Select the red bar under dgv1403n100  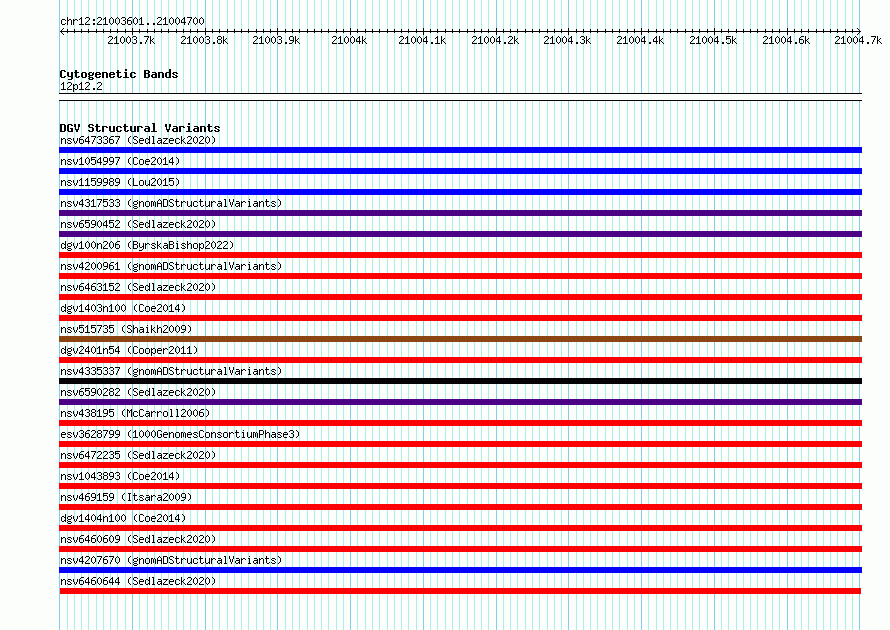tap(460, 318)
